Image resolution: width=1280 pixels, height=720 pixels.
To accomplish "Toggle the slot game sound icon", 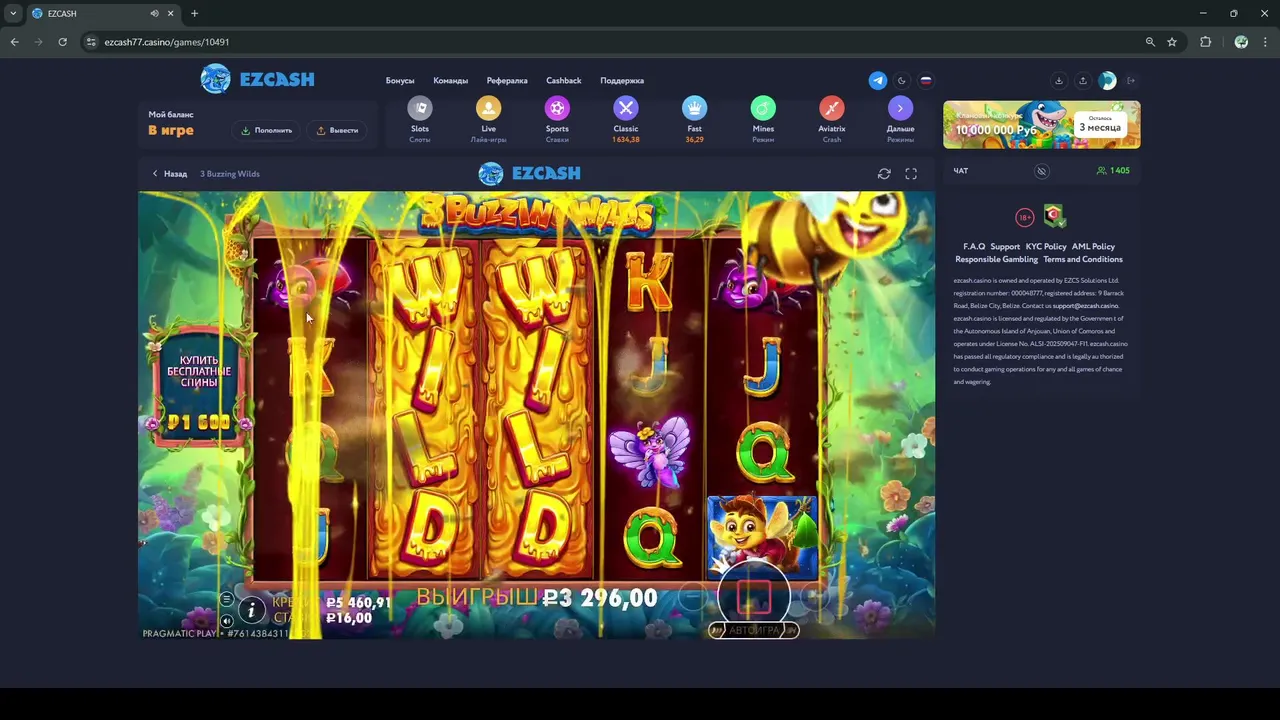I will click(x=227, y=621).
